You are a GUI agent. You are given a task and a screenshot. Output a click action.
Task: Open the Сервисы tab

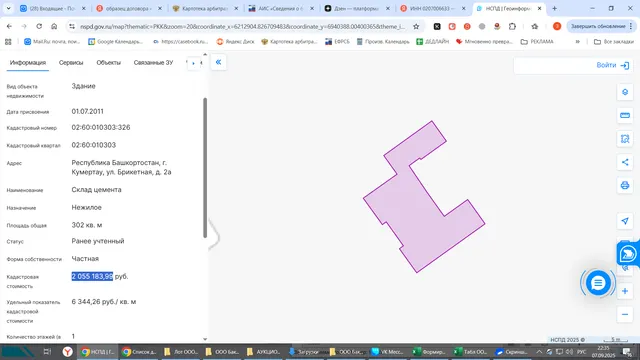71,62
